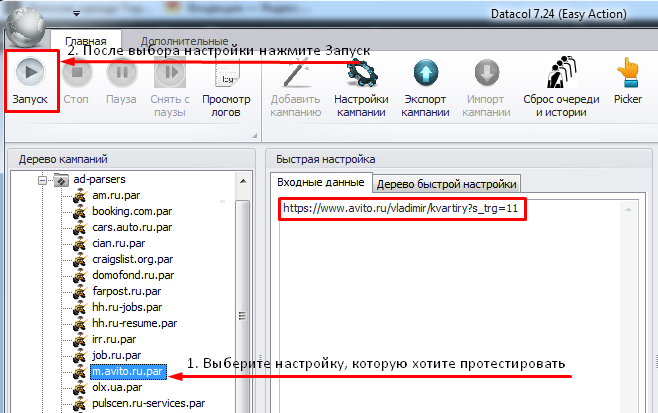Click the campaign tree scrollbar up arrow
658x413 pixels.
tap(243, 181)
